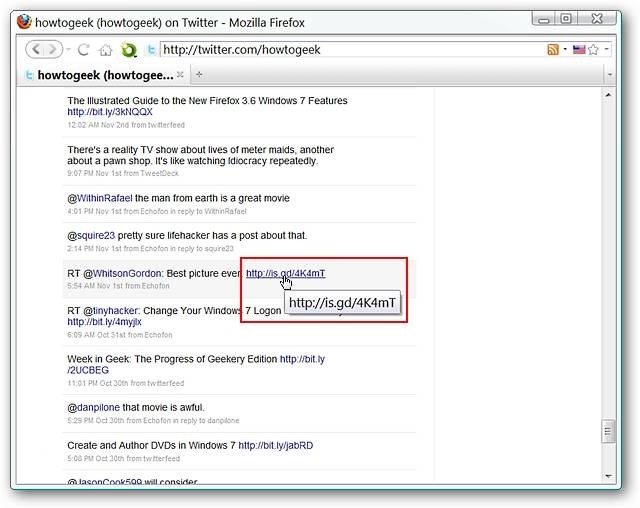Go to the Home page icon
Screen dimensions: 640x508
coord(105,50)
